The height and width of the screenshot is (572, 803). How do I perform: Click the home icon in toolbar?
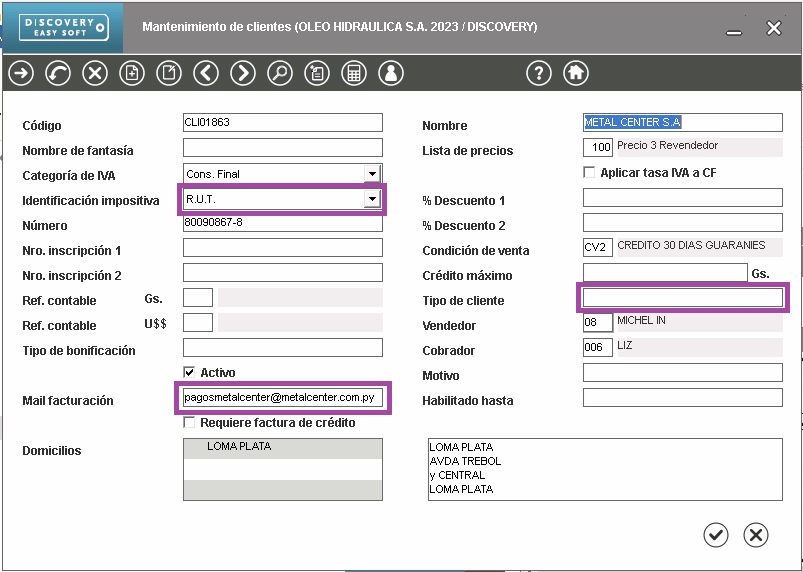click(x=575, y=73)
